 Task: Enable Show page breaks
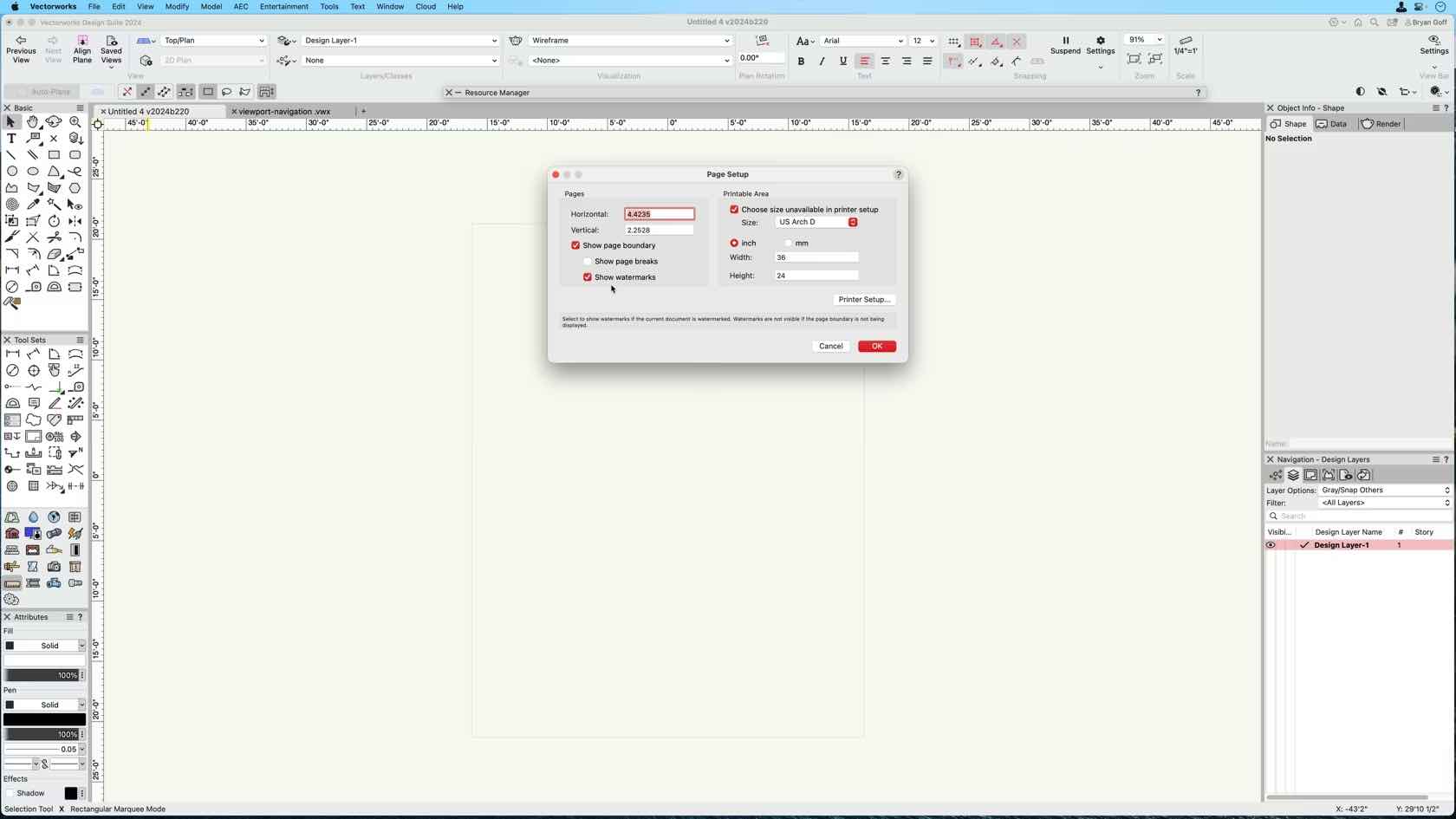click(588, 261)
